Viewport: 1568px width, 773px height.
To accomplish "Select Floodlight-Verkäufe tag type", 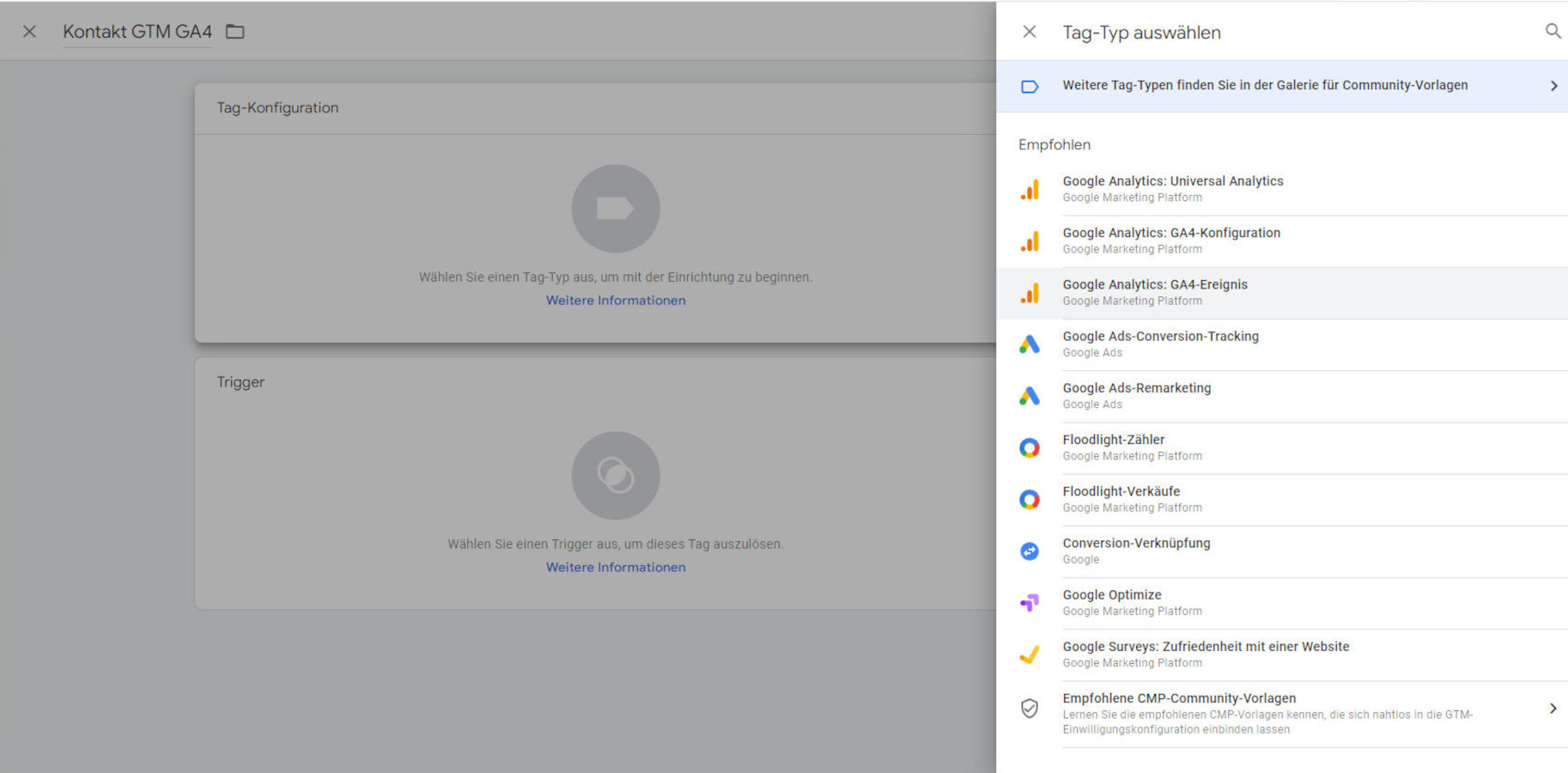I will click(1121, 492).
